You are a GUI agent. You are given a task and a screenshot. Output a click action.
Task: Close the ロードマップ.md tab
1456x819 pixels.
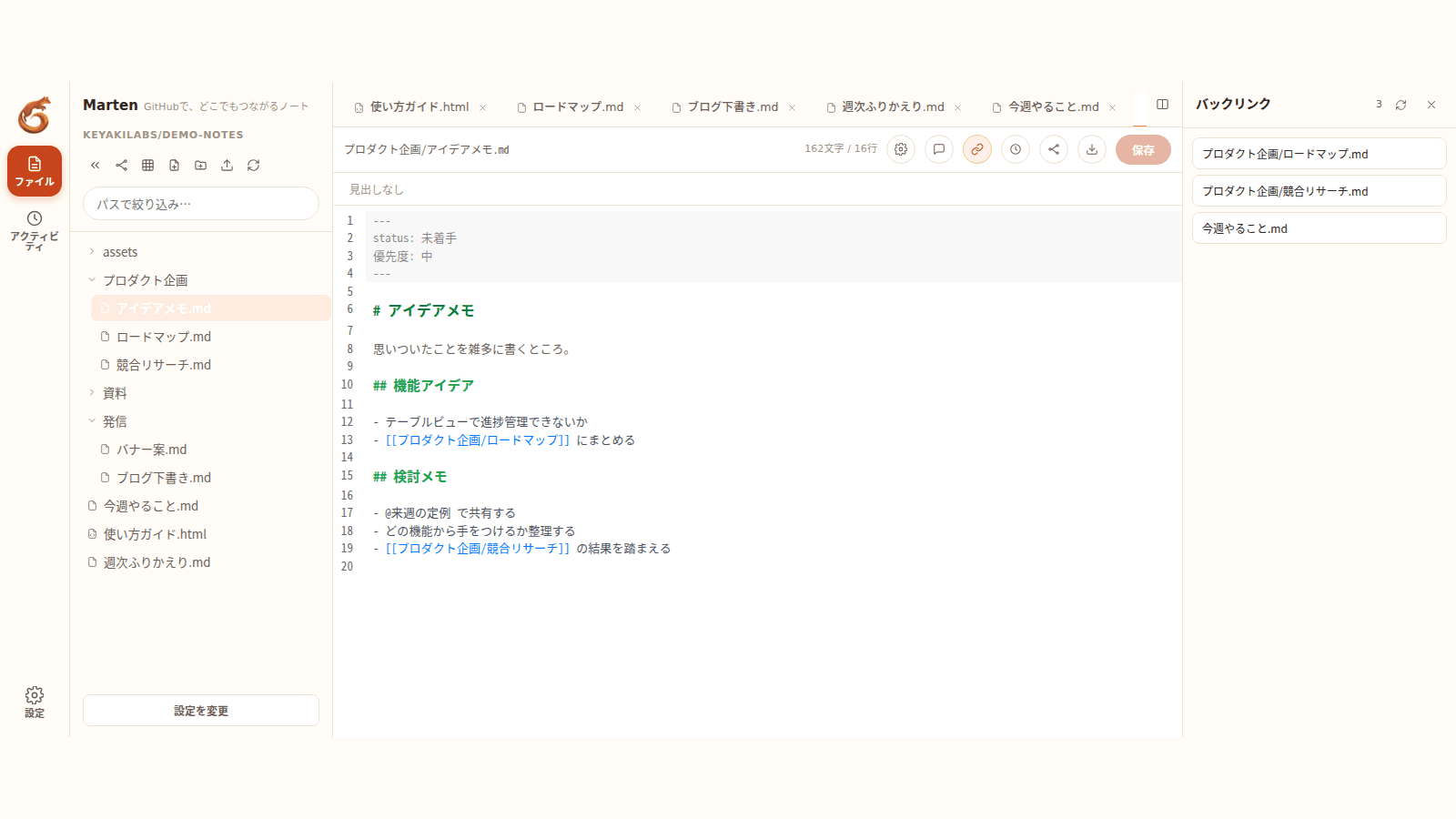click(637, 107)
